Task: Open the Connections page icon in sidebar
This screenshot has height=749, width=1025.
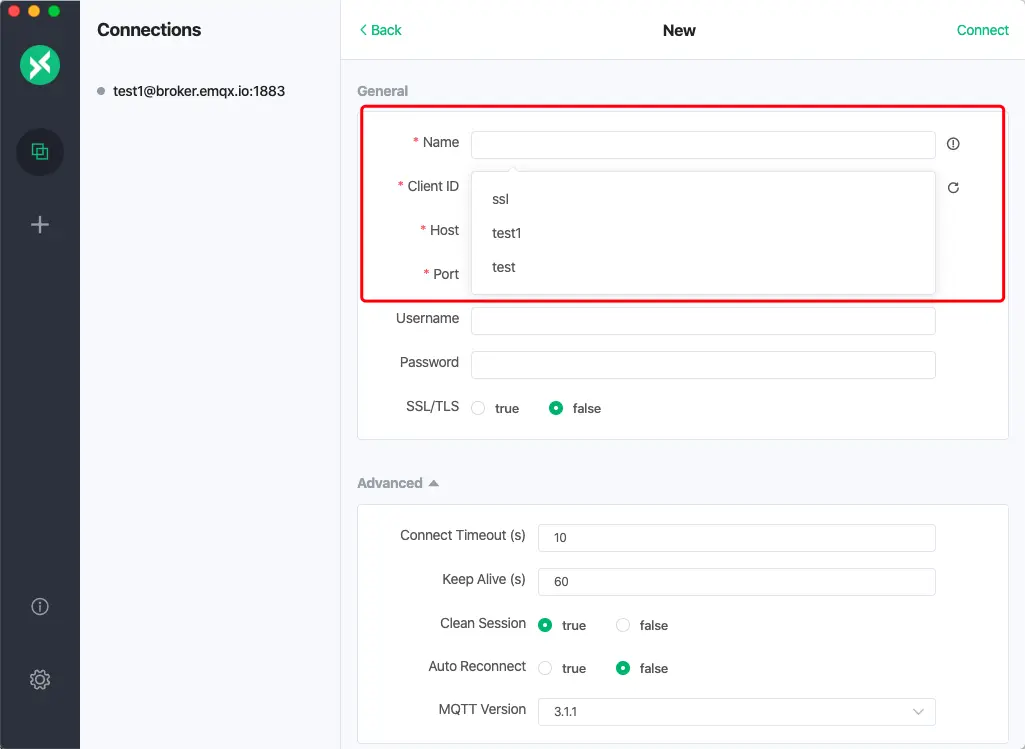Action: (x=40, y=152)
